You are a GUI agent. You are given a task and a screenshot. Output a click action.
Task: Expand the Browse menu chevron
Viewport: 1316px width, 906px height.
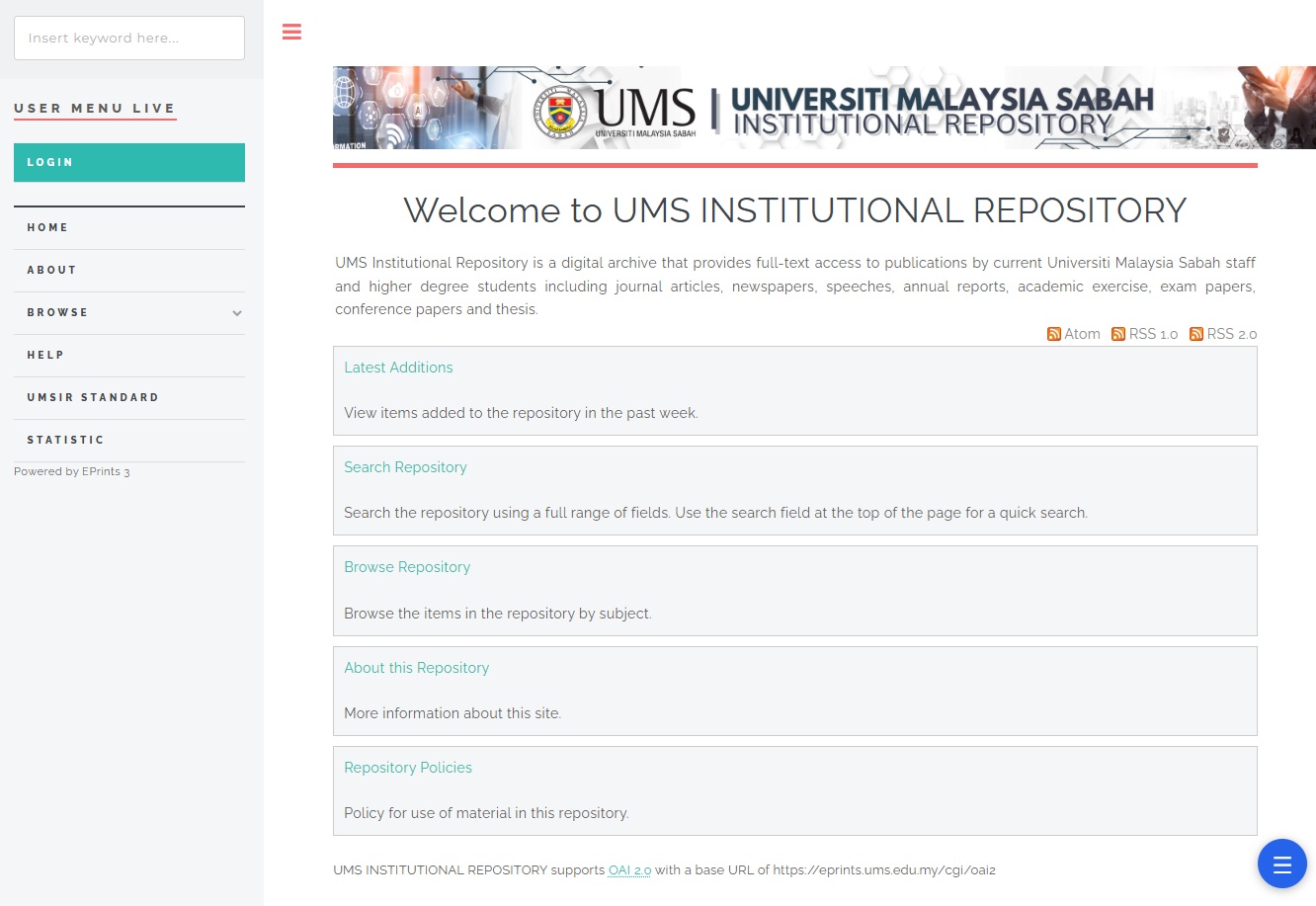click(237, 313)
